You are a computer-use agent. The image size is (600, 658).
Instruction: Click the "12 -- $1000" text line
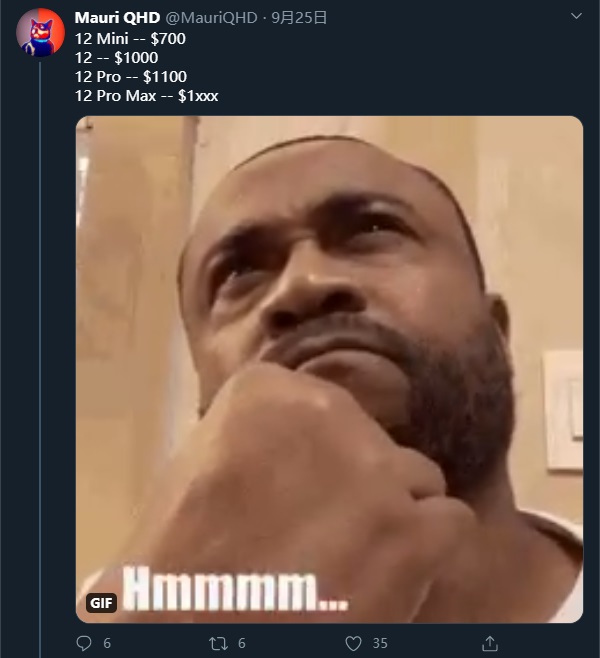pos(116,57)
